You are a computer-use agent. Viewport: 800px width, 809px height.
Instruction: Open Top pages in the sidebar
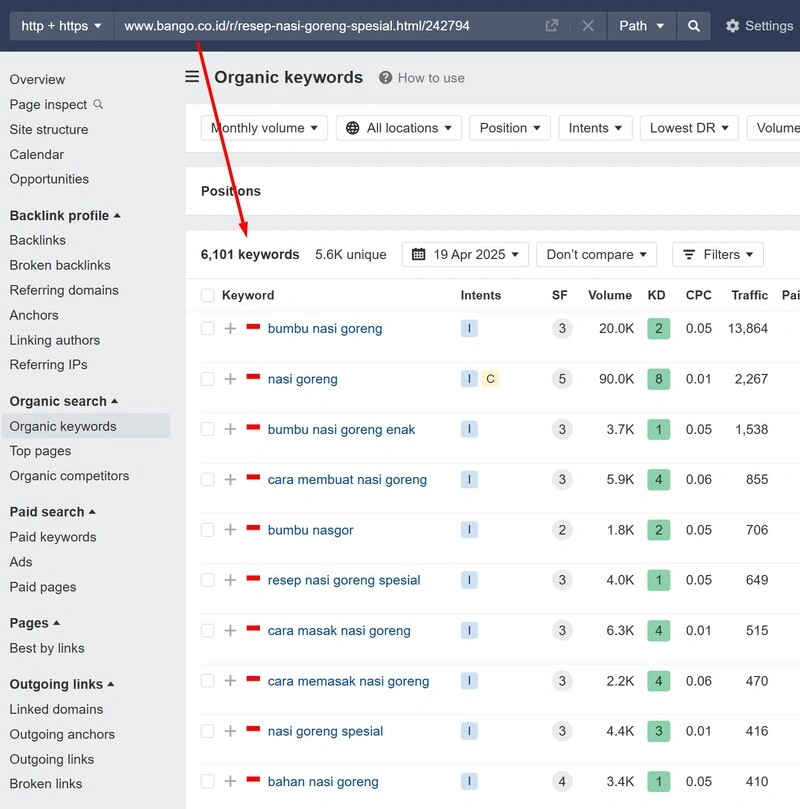pos(40,451)
